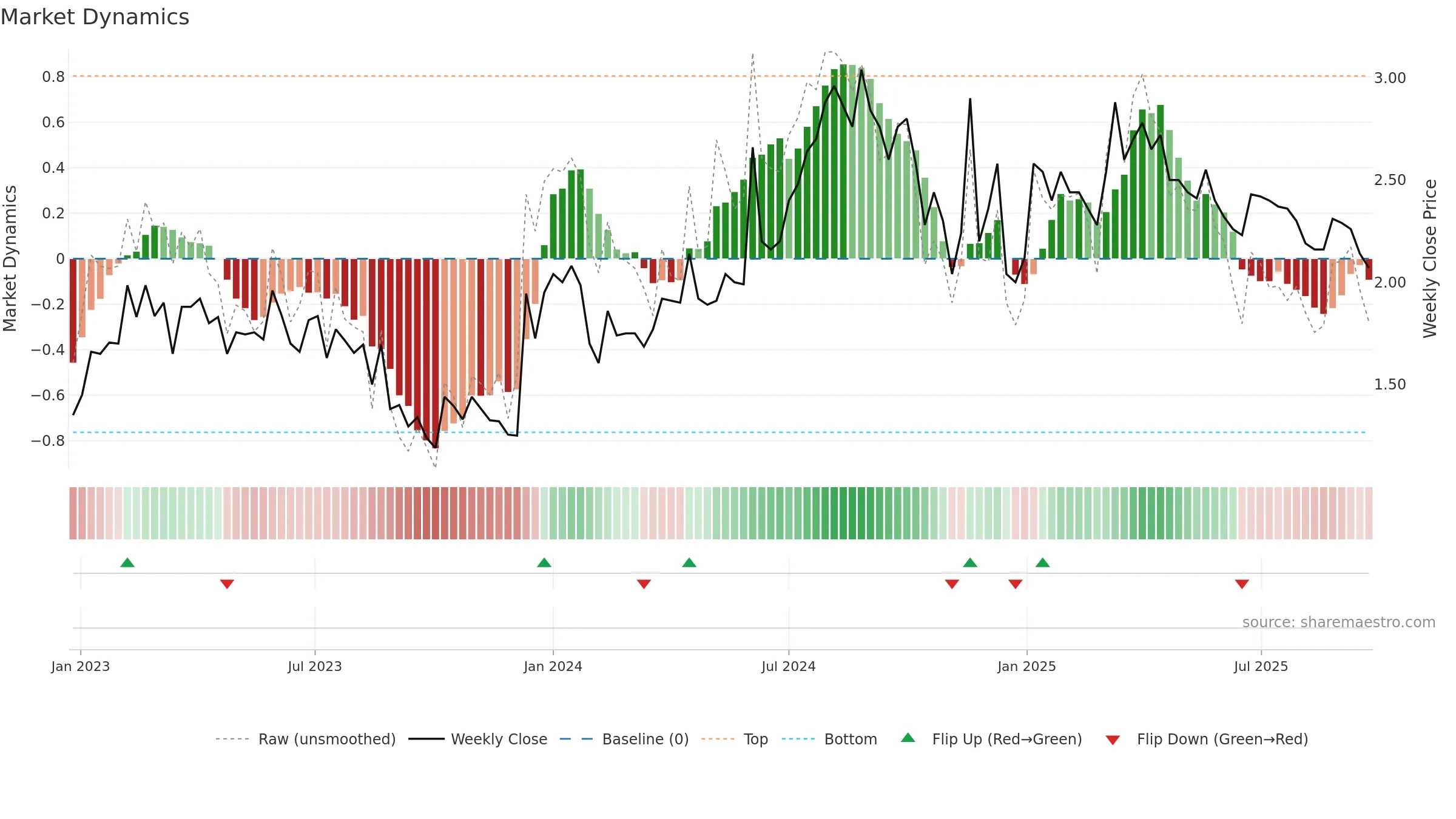Click the Jan 2025 x-axis label
1456x819 pixels.
1027,666
